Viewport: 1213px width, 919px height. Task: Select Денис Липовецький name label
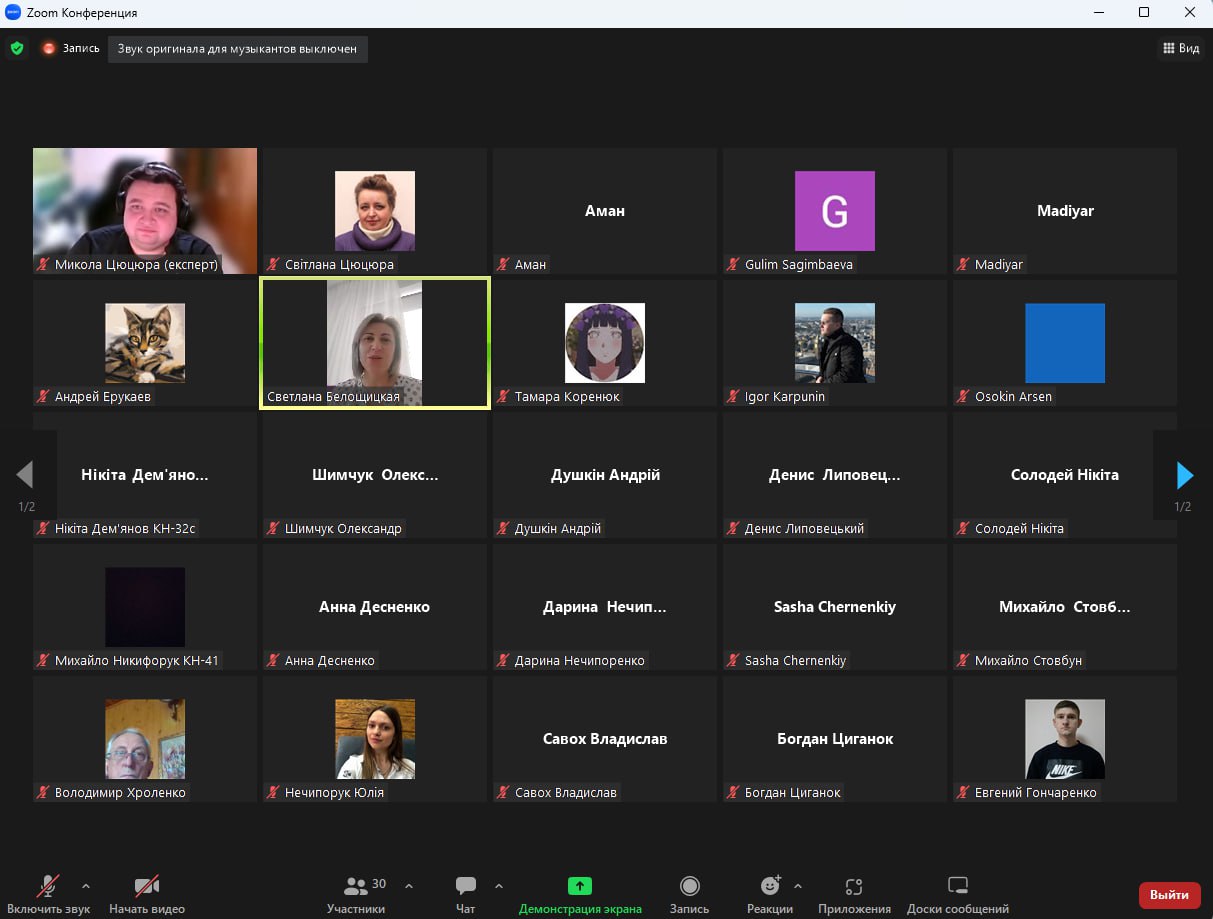804,529
